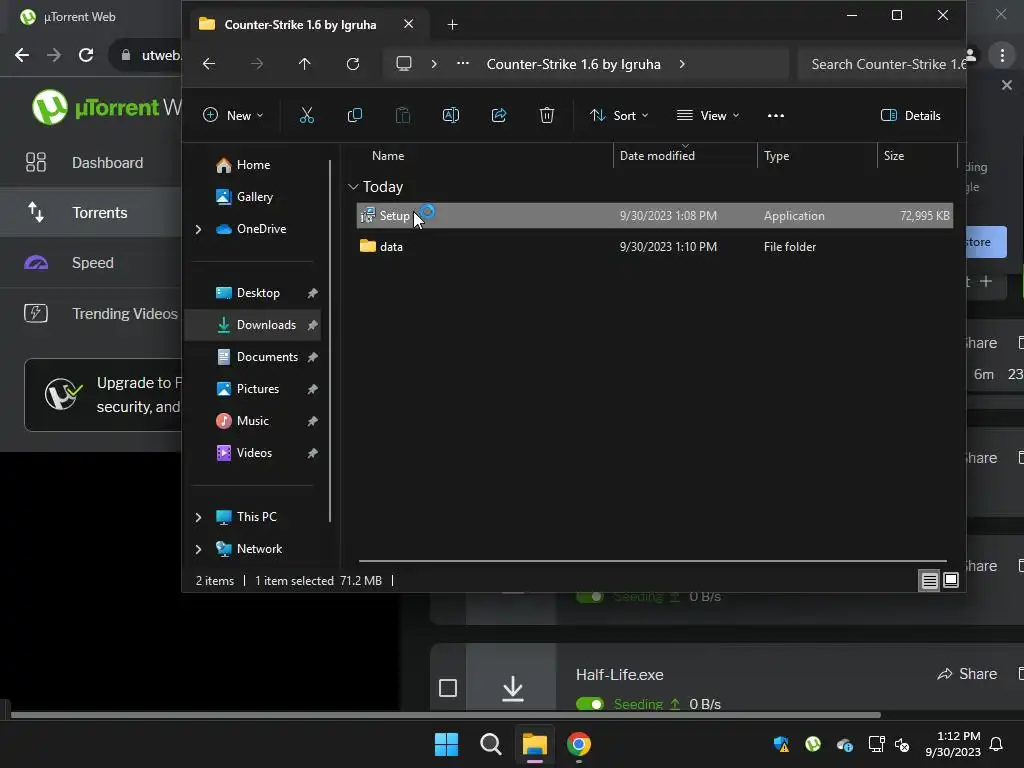
Task: Open Chrome's three-dot menu
Action: pyautogui.click(x=1002, y=56)
